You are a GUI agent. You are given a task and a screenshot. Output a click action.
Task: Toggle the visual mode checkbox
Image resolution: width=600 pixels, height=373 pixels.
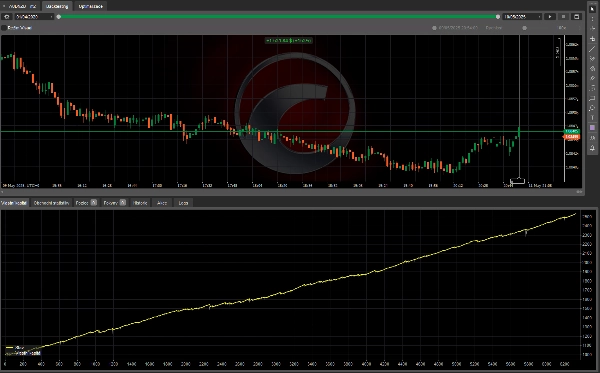point(4,28)
